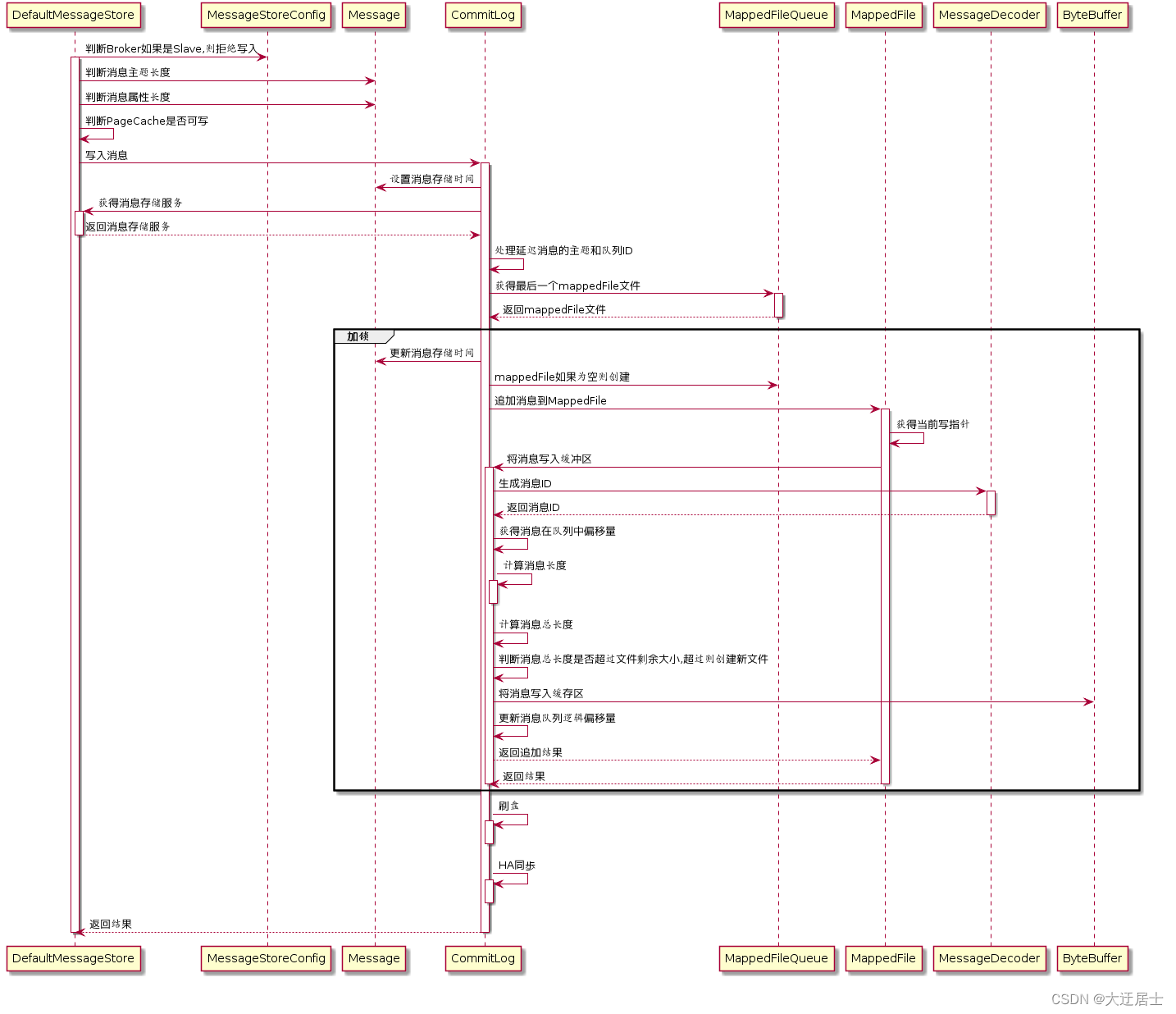This screenshot has height=1014, width=1176.
Task: Select the top Message participant box
Action: tap(374, 16)
